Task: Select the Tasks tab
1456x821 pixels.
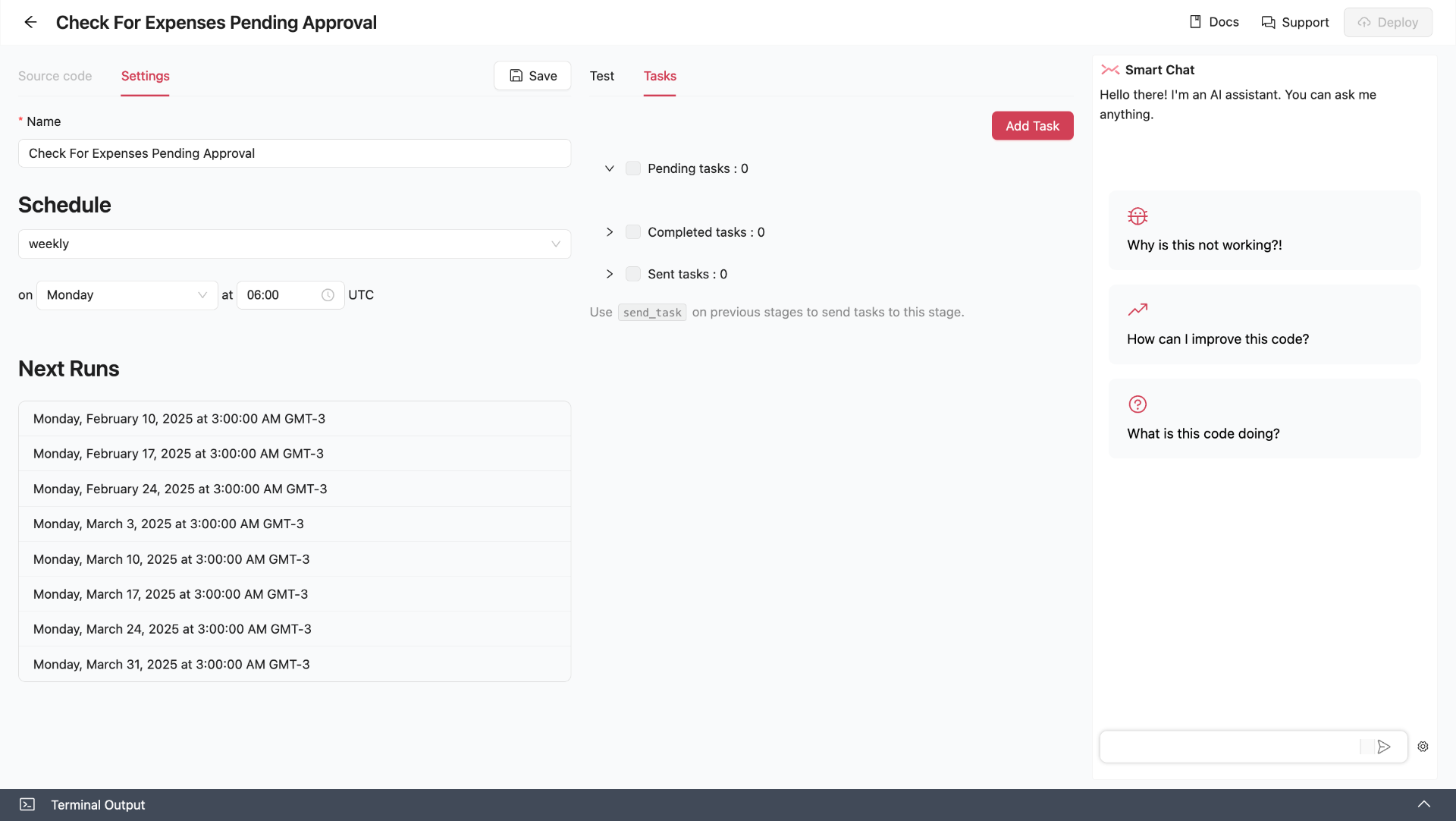Action: (x=660, y=76)
